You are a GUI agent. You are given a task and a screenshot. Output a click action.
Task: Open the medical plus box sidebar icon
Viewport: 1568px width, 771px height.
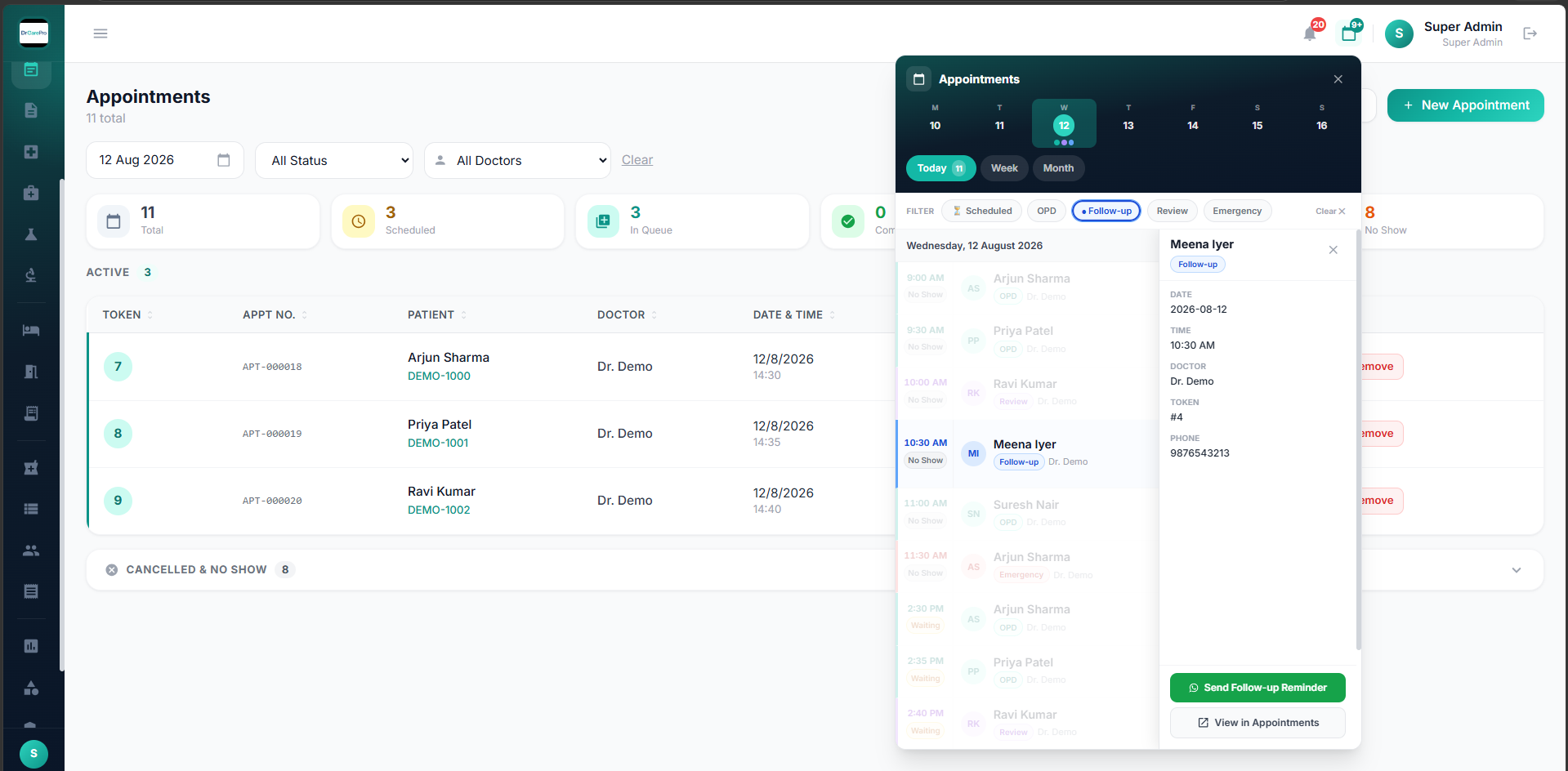tap(31, 152)
